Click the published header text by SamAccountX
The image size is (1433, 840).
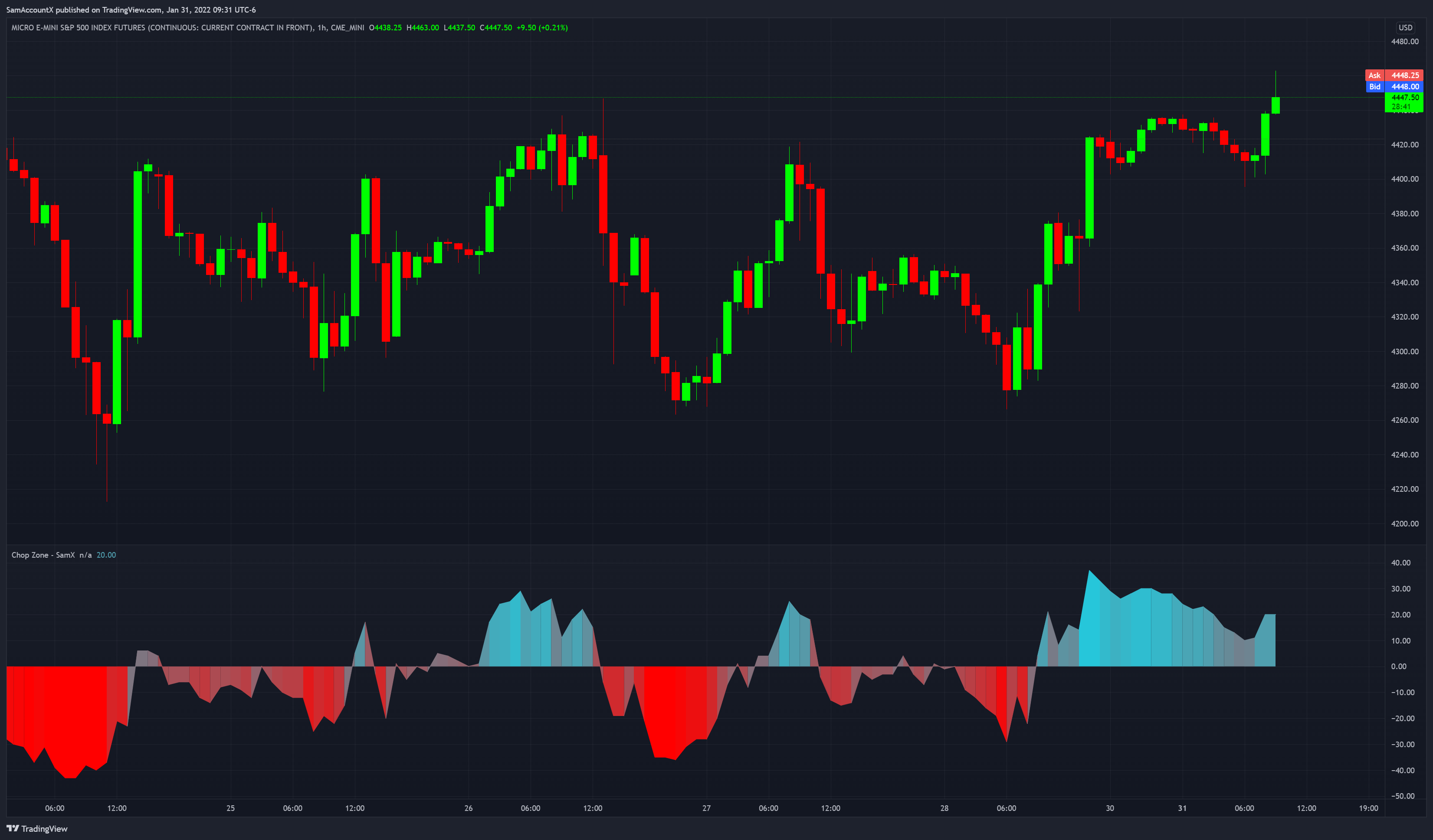131,10
